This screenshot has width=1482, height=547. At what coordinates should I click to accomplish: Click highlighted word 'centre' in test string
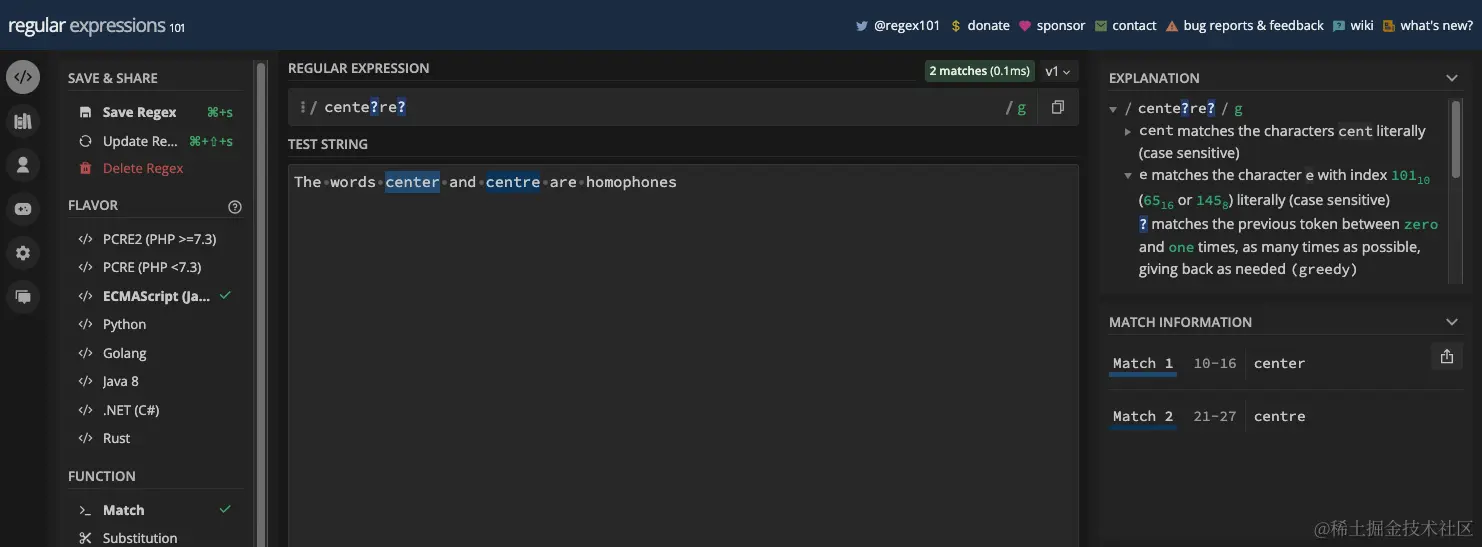(513, 182)
